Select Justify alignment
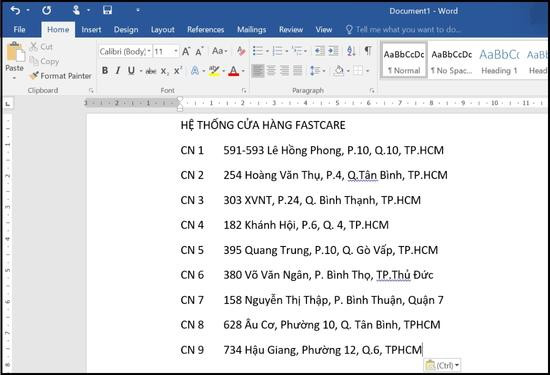 coord(298,71)
